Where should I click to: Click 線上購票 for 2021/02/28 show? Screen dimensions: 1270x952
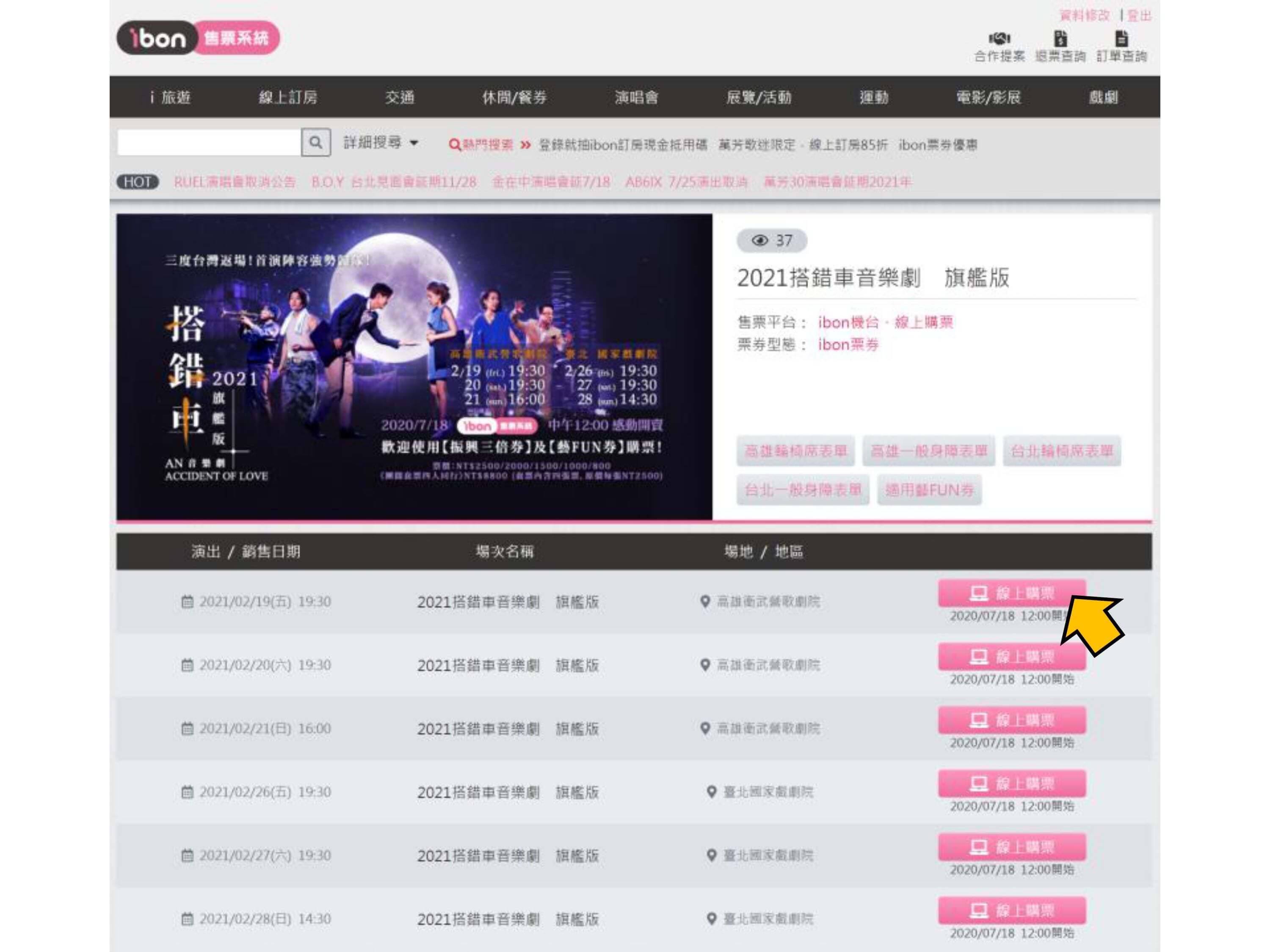(1012, 911)
